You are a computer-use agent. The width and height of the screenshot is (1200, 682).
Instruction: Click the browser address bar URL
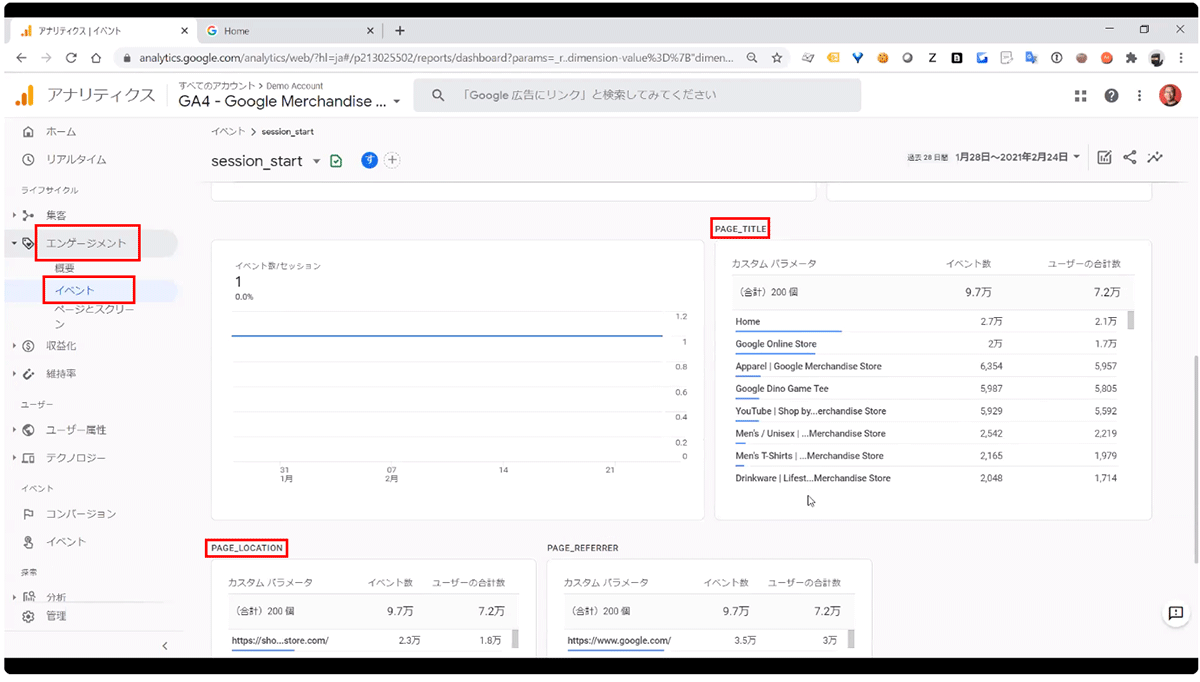click(437, 58)
